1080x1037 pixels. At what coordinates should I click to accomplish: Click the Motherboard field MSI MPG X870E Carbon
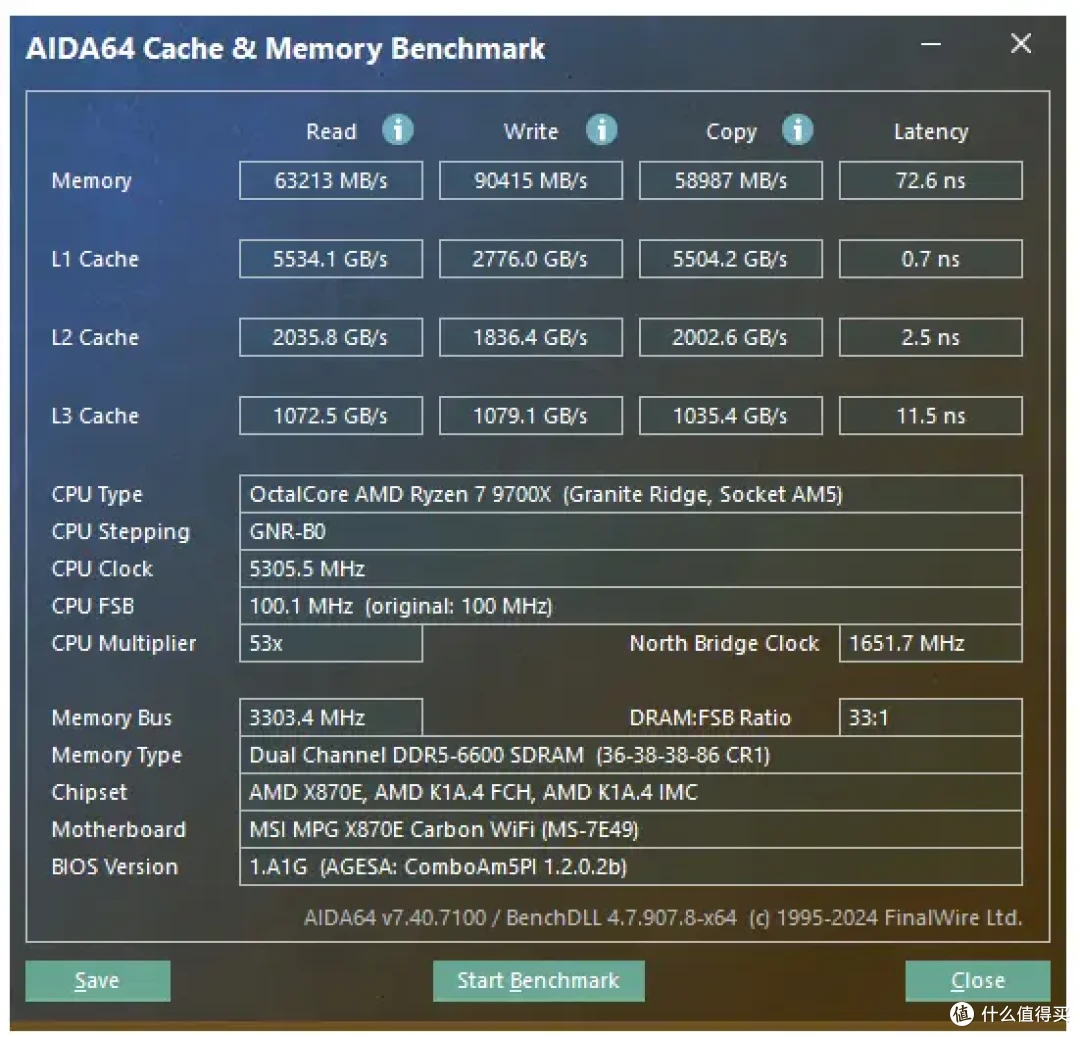point(631,829)
